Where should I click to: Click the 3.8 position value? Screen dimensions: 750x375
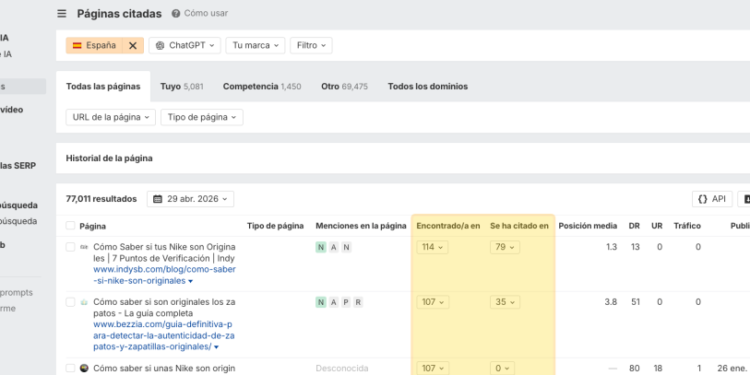(x=611, y=302)
